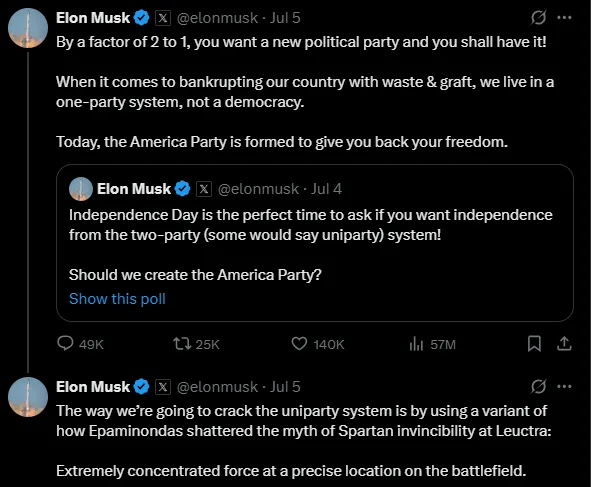
Task: Open more options on the Epaminondas tweet
Action: pos(564,386)
